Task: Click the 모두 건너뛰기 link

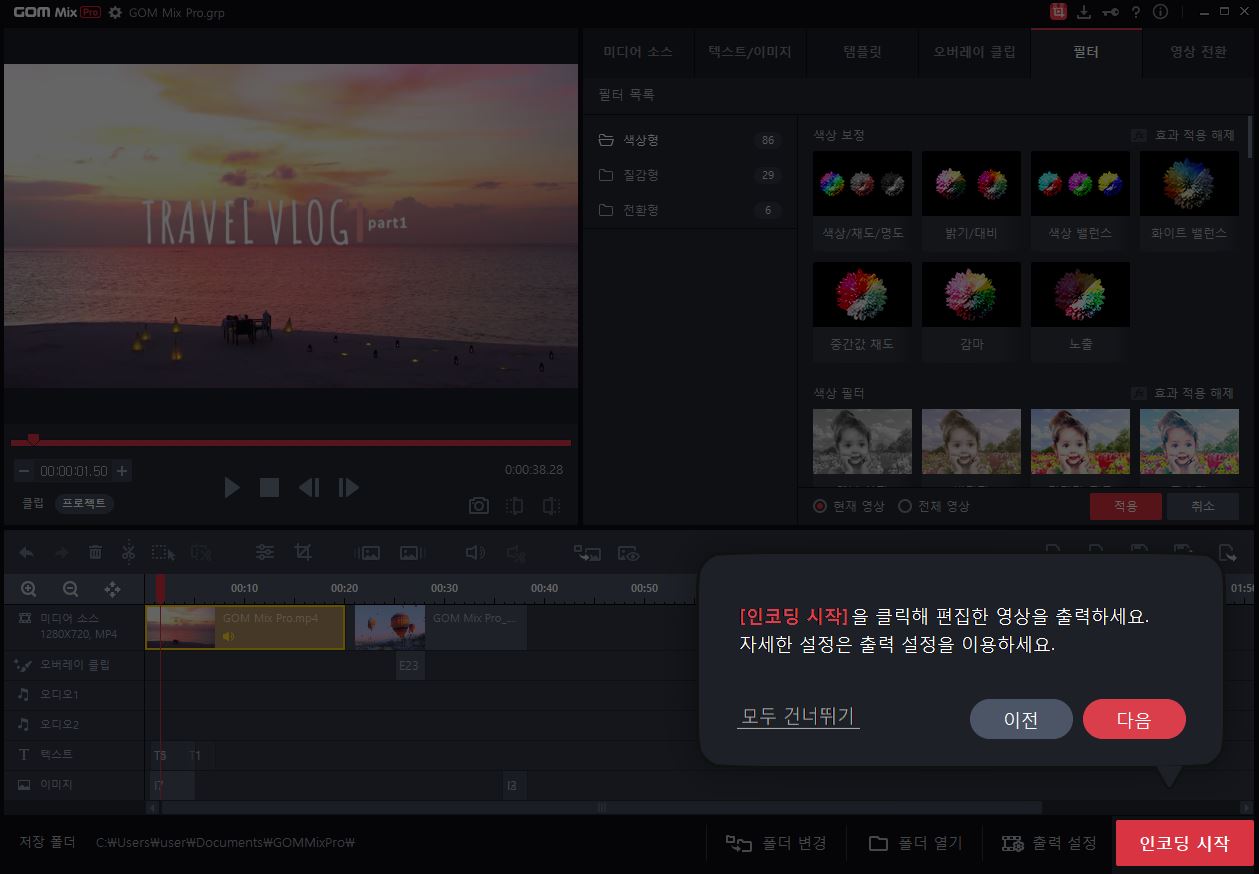Action: coord(798,717)
